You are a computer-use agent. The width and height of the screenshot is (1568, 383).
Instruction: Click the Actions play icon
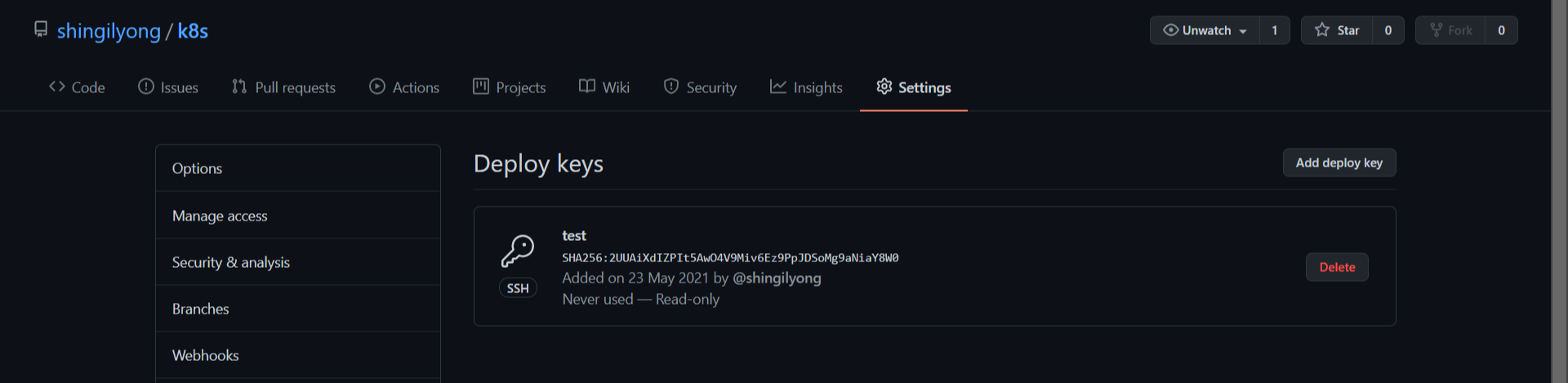377,87
